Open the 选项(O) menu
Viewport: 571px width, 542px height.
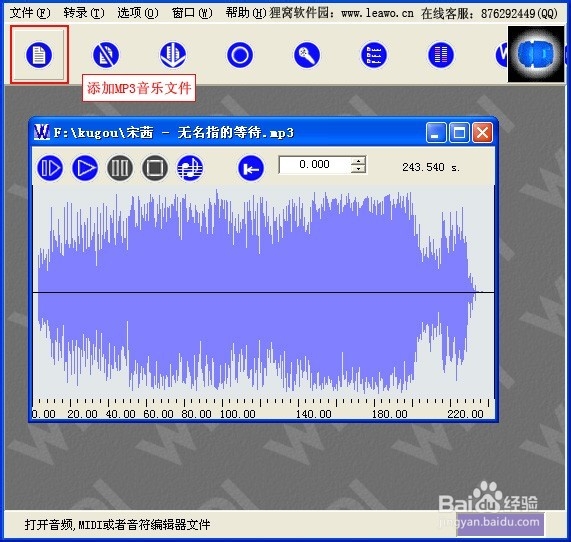tap(138, 13)
